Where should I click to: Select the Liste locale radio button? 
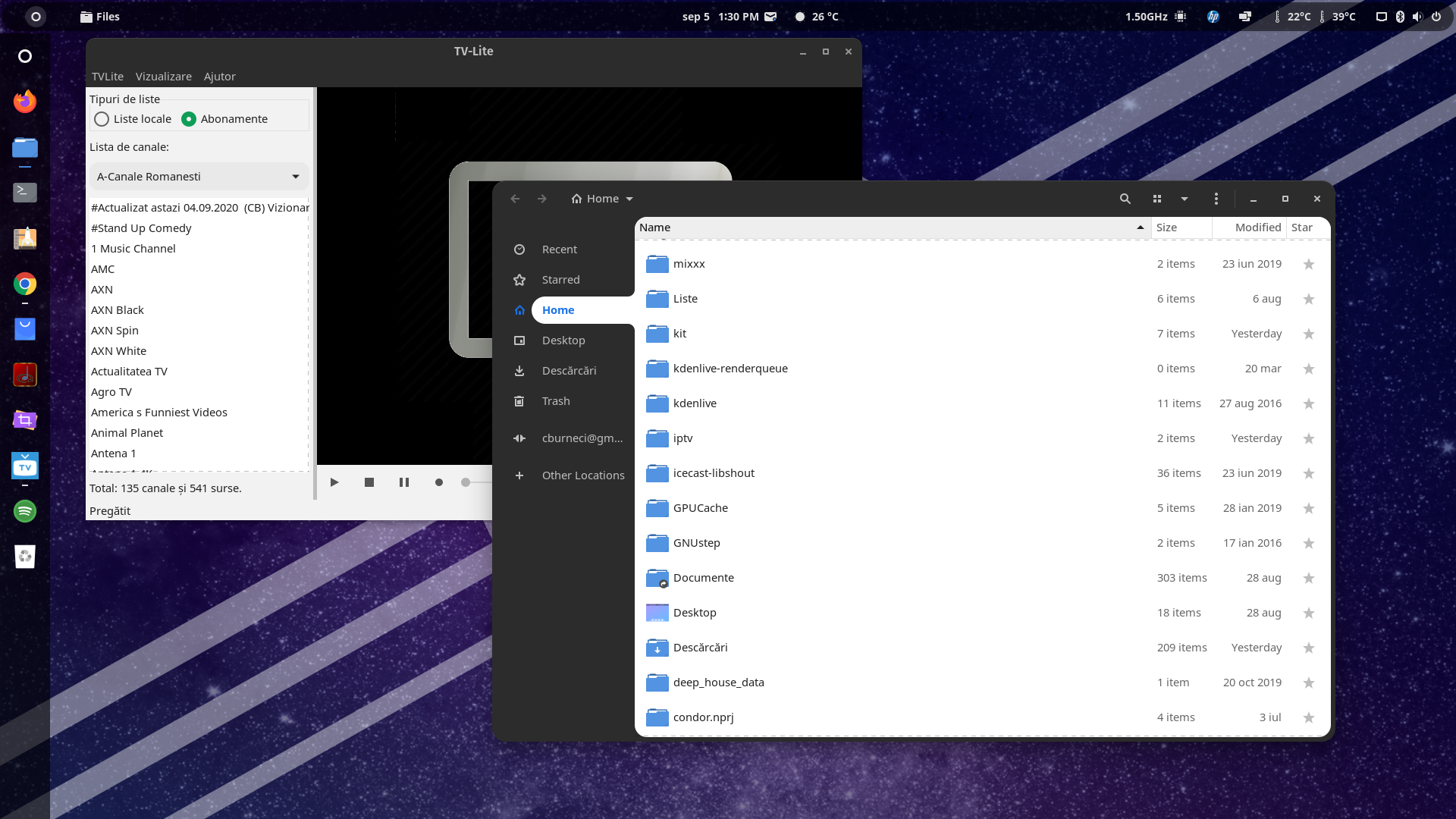[x=102, y=119]
